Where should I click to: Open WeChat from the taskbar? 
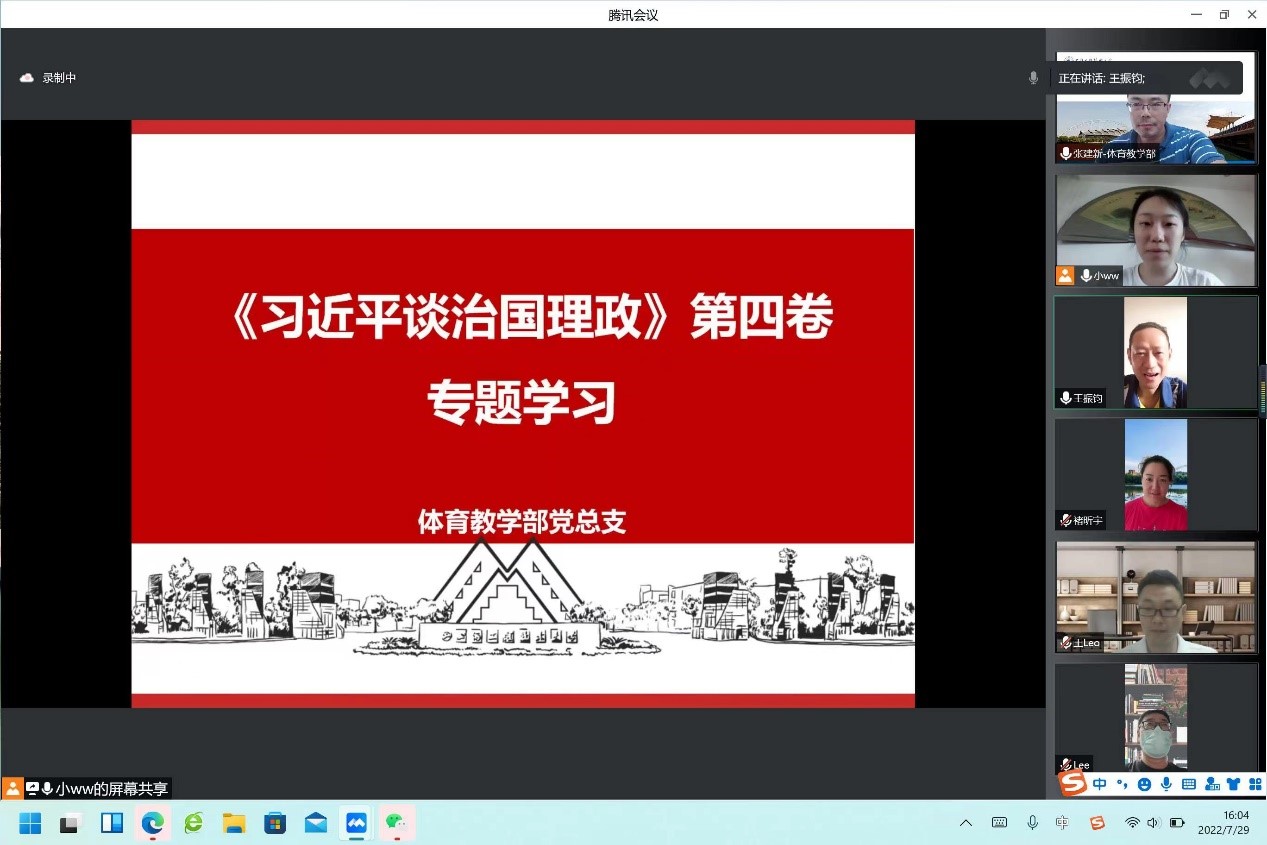pyautogui.click(x=397, y=823)
